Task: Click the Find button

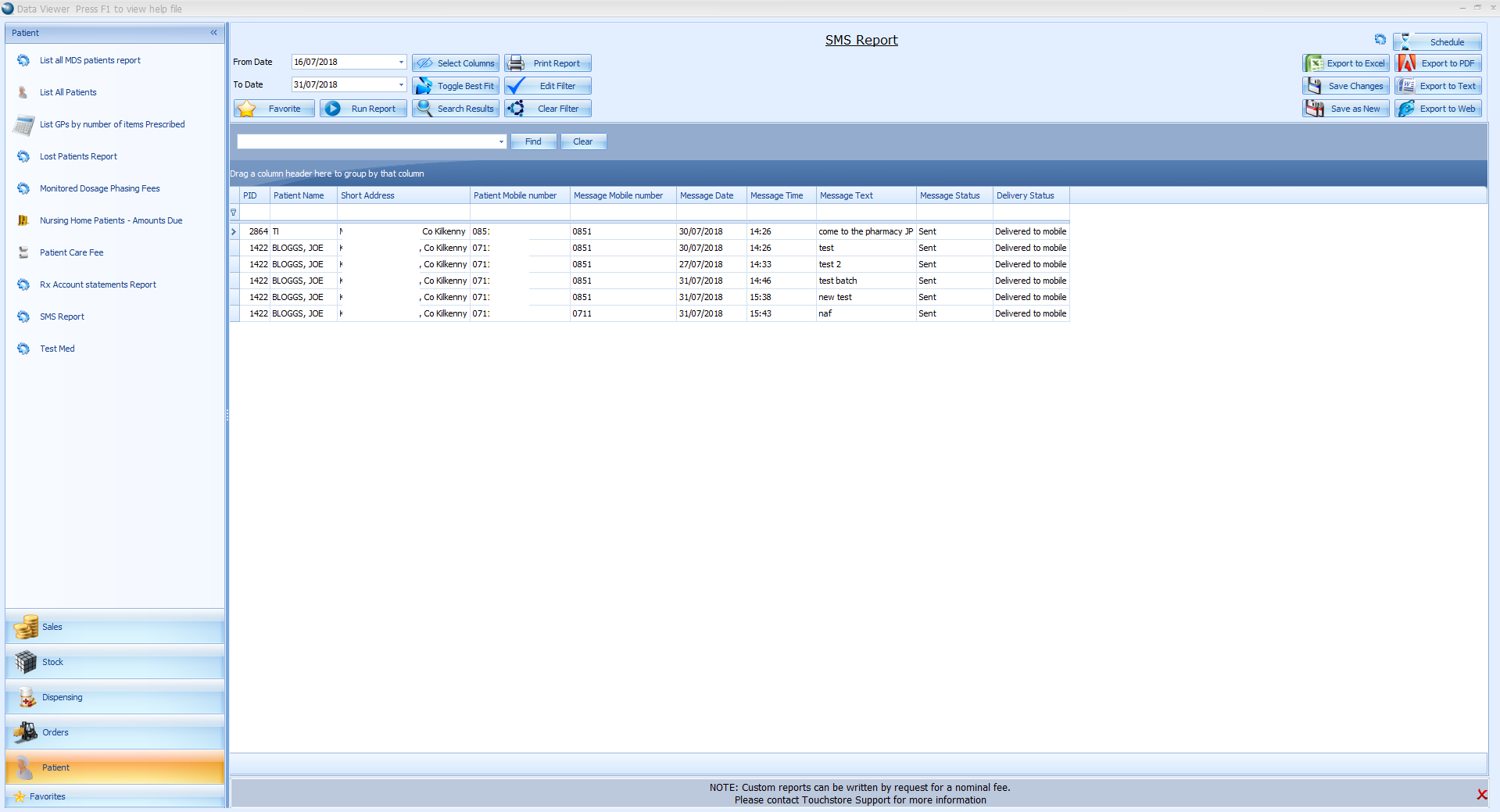Action: click(x=533, y=141)
